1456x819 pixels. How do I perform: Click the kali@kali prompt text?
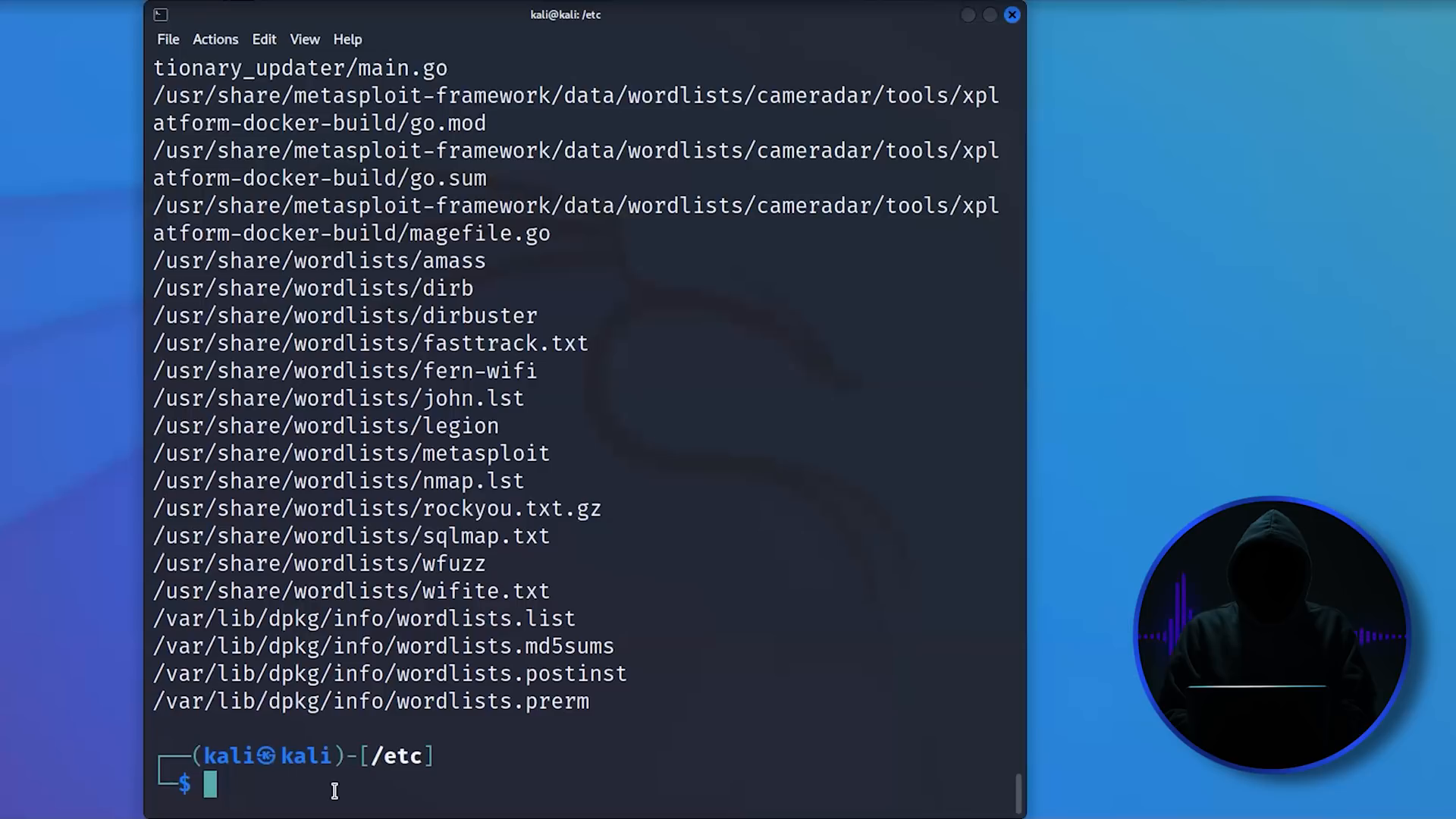pyautogui.click(x=268, y=756)
